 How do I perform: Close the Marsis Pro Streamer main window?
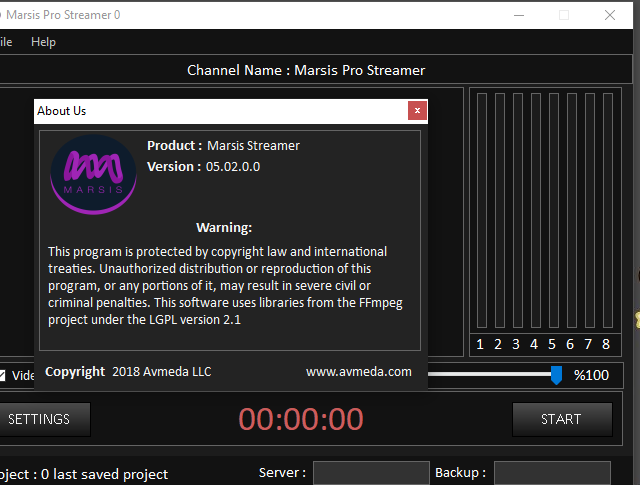[610, 15]
